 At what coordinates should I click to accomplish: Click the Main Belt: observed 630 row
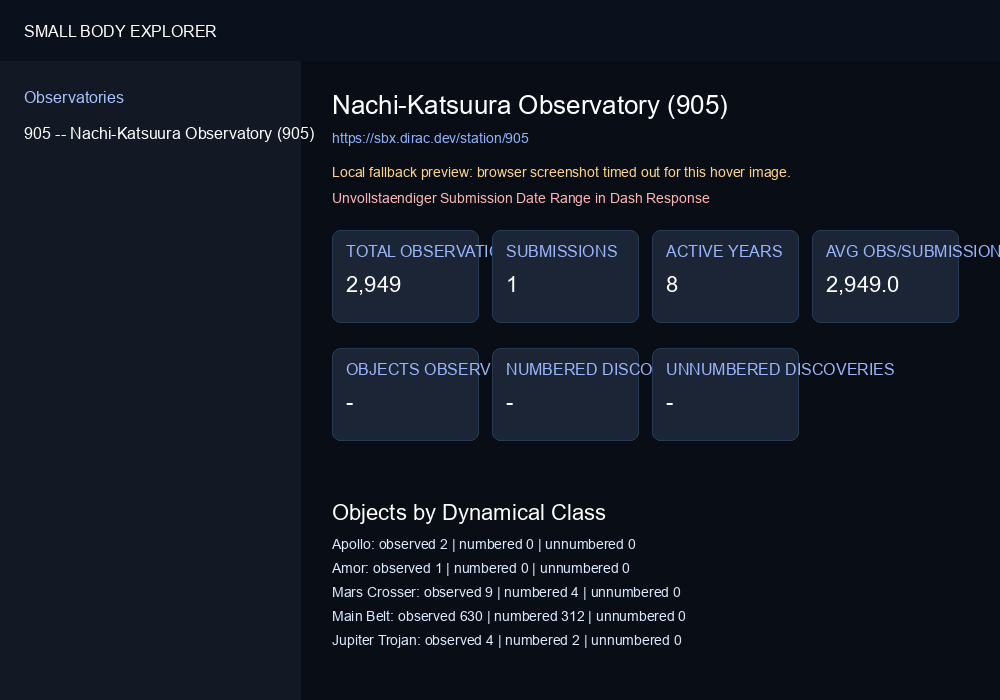508,616
